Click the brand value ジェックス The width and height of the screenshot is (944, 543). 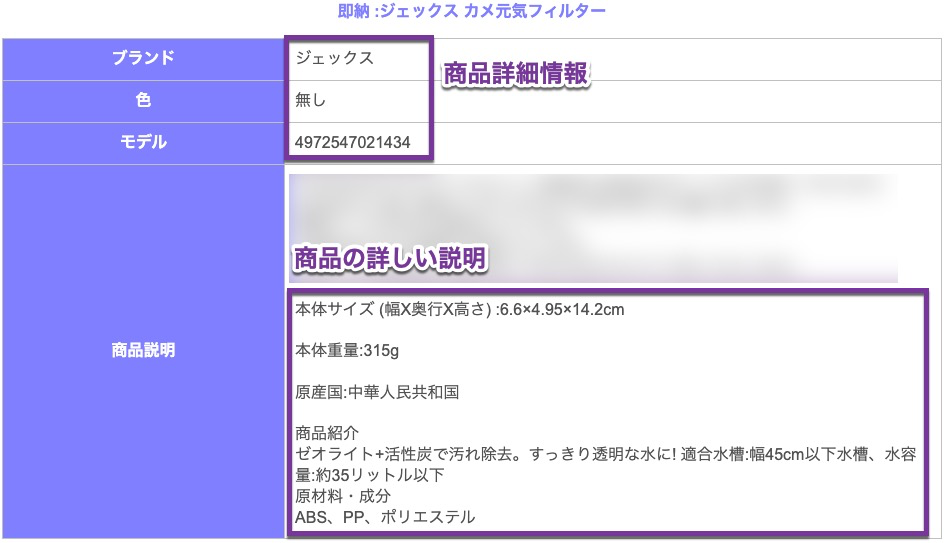[x=335, y=58]
